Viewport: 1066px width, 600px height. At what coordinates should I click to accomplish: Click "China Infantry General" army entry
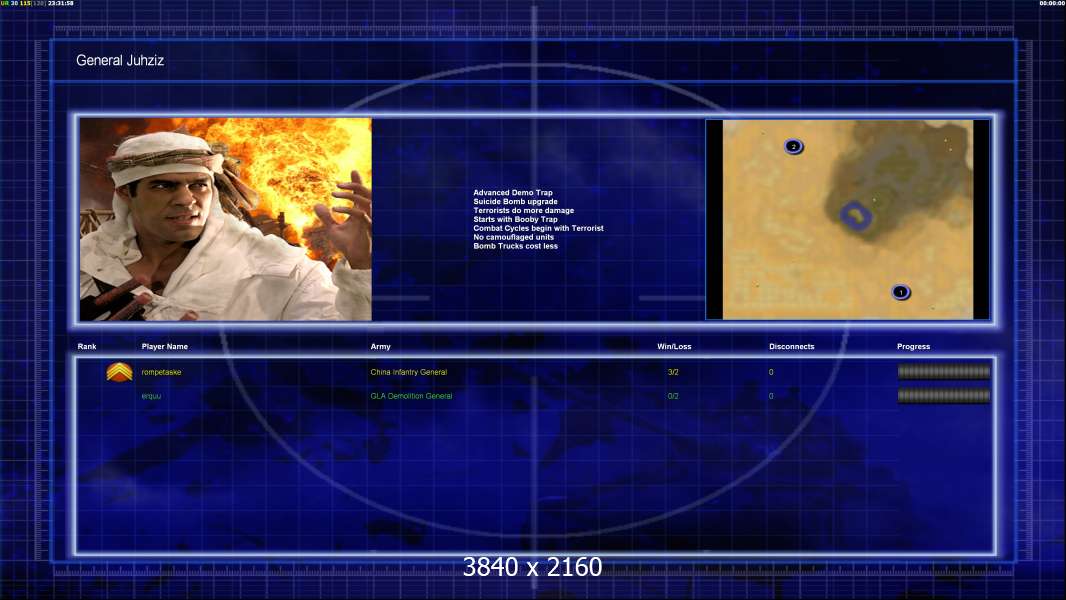point(409,372)
